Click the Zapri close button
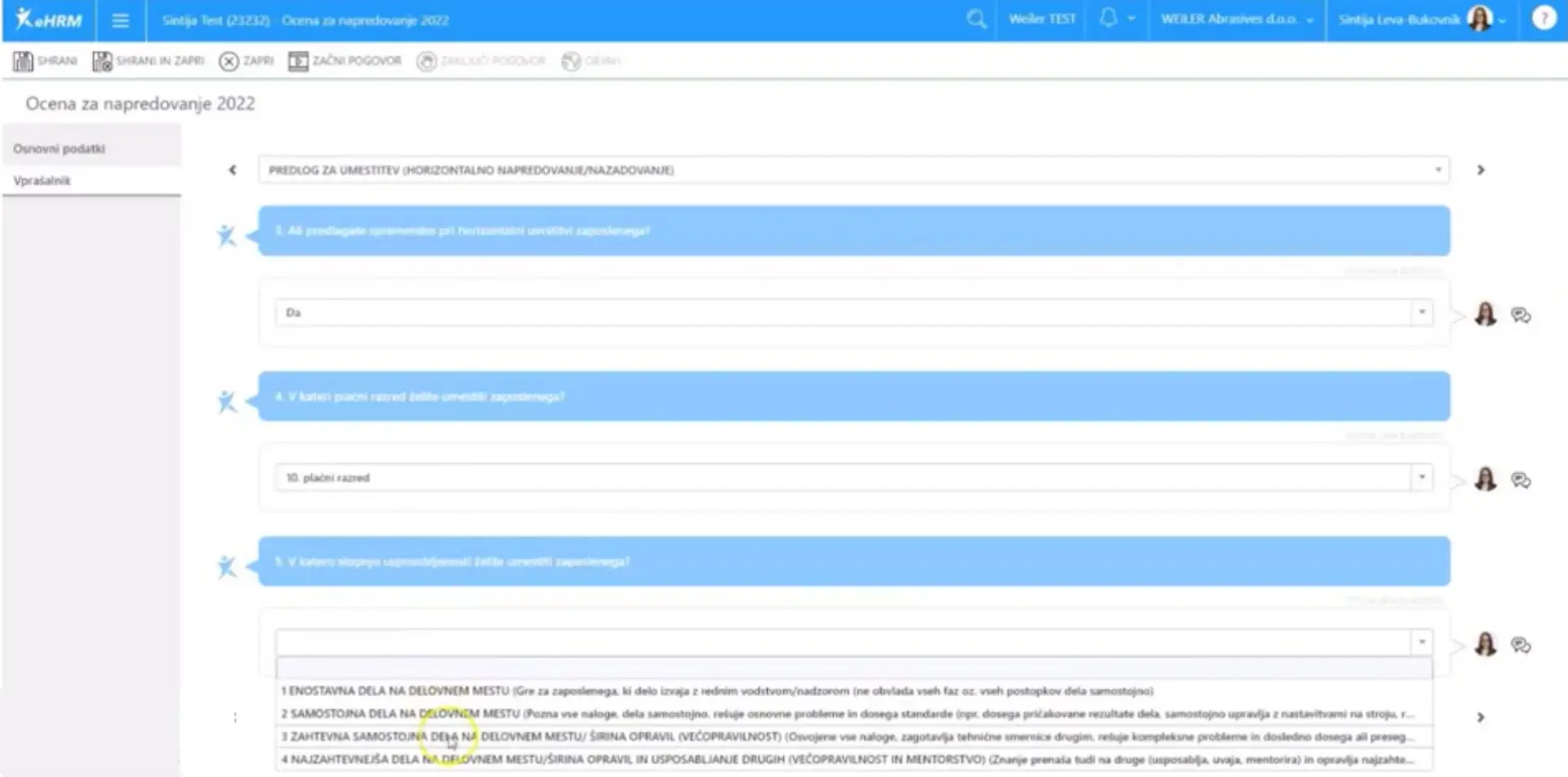 coord(247,61)
